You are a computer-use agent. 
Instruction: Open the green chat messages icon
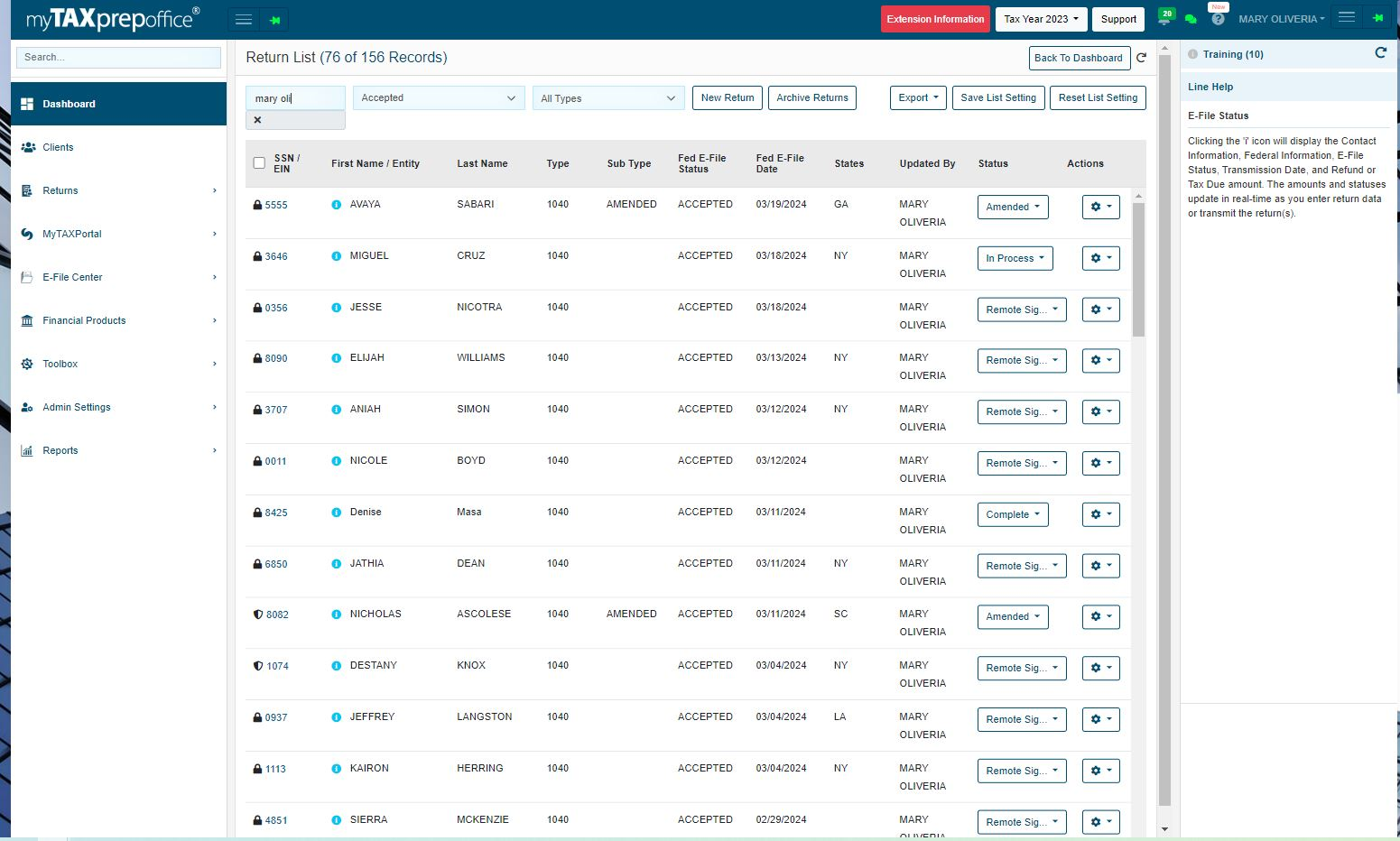tap(1191, 19)
